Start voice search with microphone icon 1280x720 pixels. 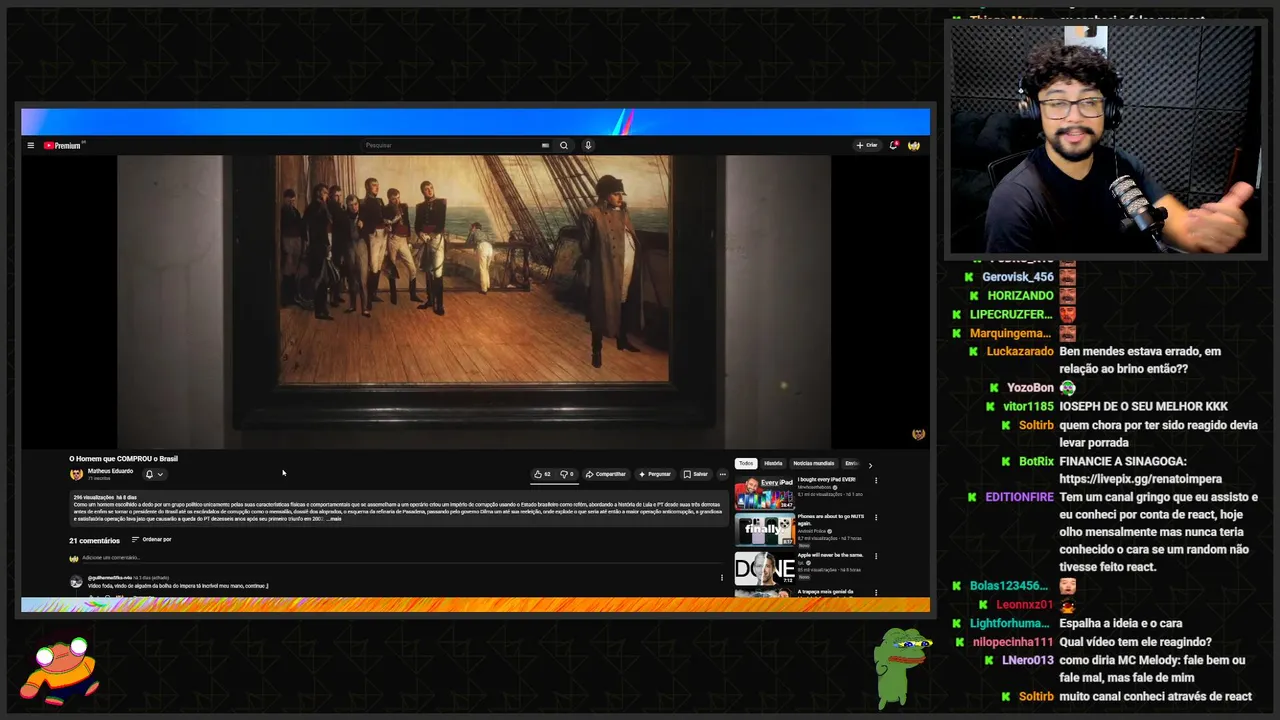(588, 146)
